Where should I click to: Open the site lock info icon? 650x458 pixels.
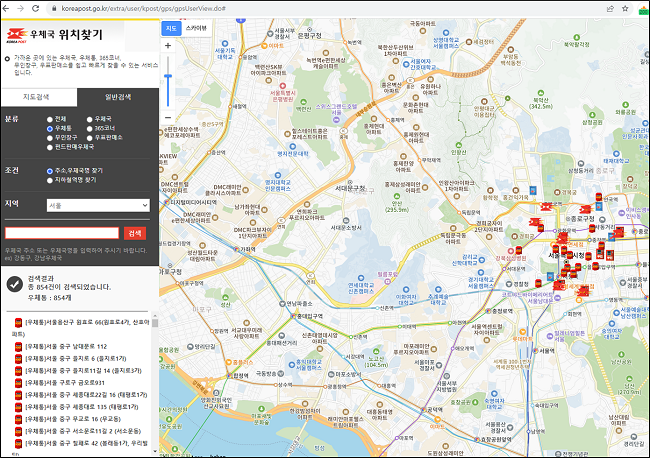[x=54, y=8]
